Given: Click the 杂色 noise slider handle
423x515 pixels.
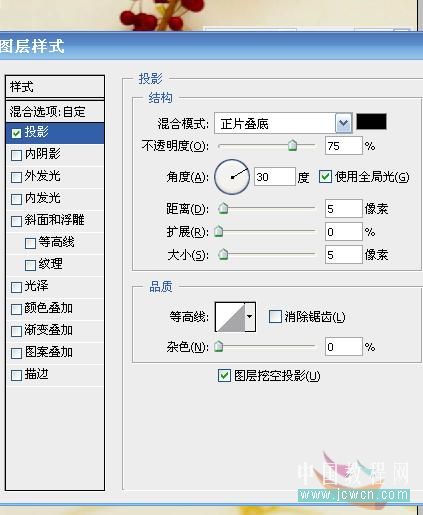Looking at the screenshot, I should (x=219, y=346).
